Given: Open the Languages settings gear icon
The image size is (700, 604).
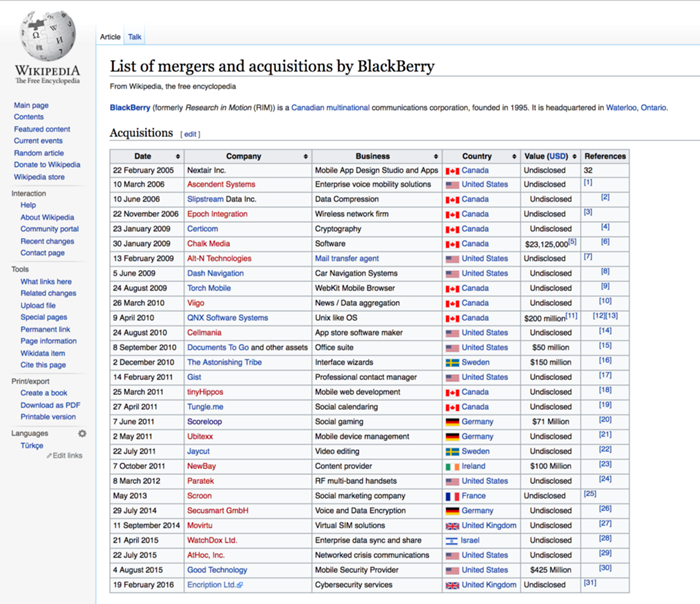Looking at the screenshot, I should (82, 433).
